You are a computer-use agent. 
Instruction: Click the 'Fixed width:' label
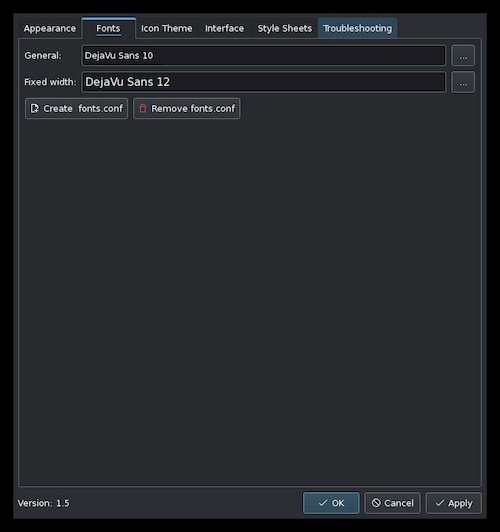point(50,82)
